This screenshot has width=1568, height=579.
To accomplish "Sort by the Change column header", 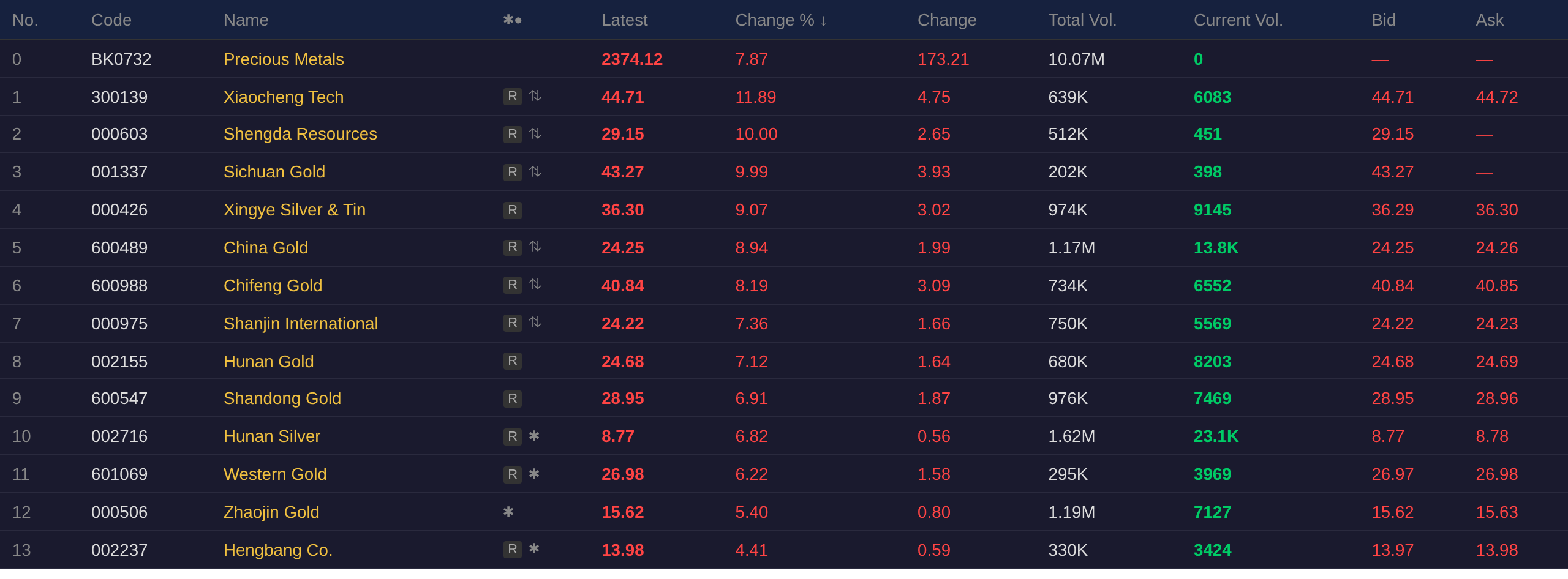I will [x=947, y=20].
